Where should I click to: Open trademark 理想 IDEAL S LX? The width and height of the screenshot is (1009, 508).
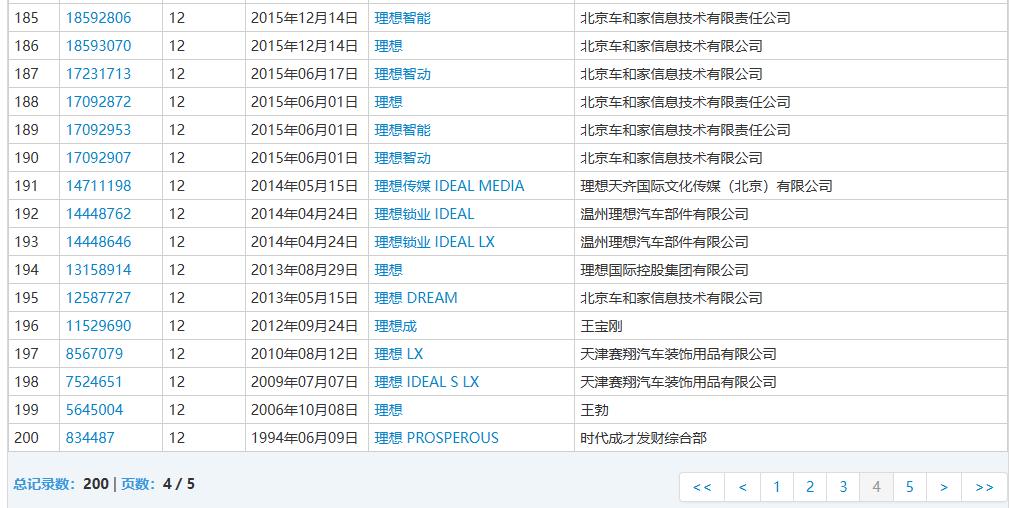coord(427,382)
